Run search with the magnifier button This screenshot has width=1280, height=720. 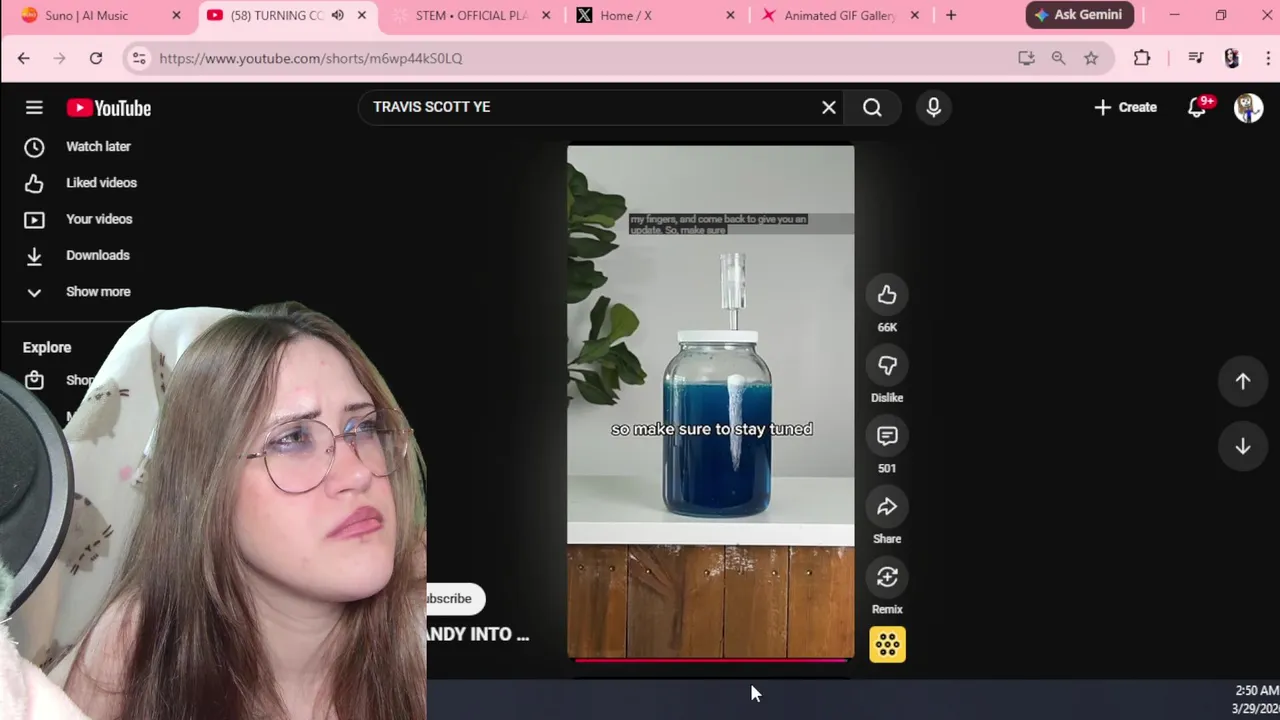click(x=872, y=107)
